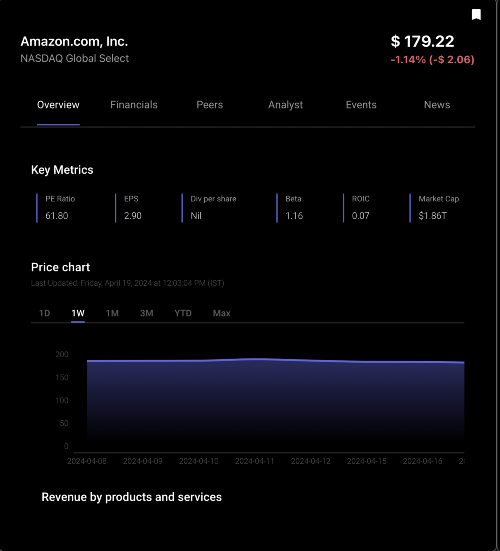Click the $ 179.22 stock price
This screenshot has height=551, width=500.
[422, 41]
